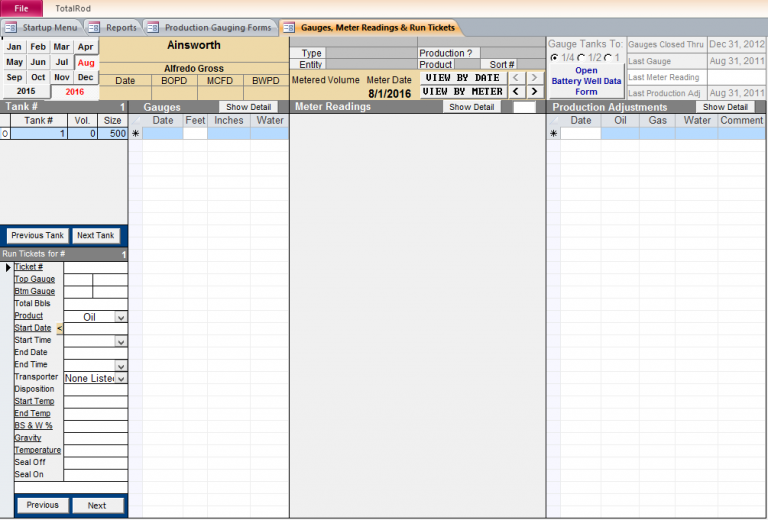
Task: Click the Ticket # input field
Action: (x=95, y=267)
